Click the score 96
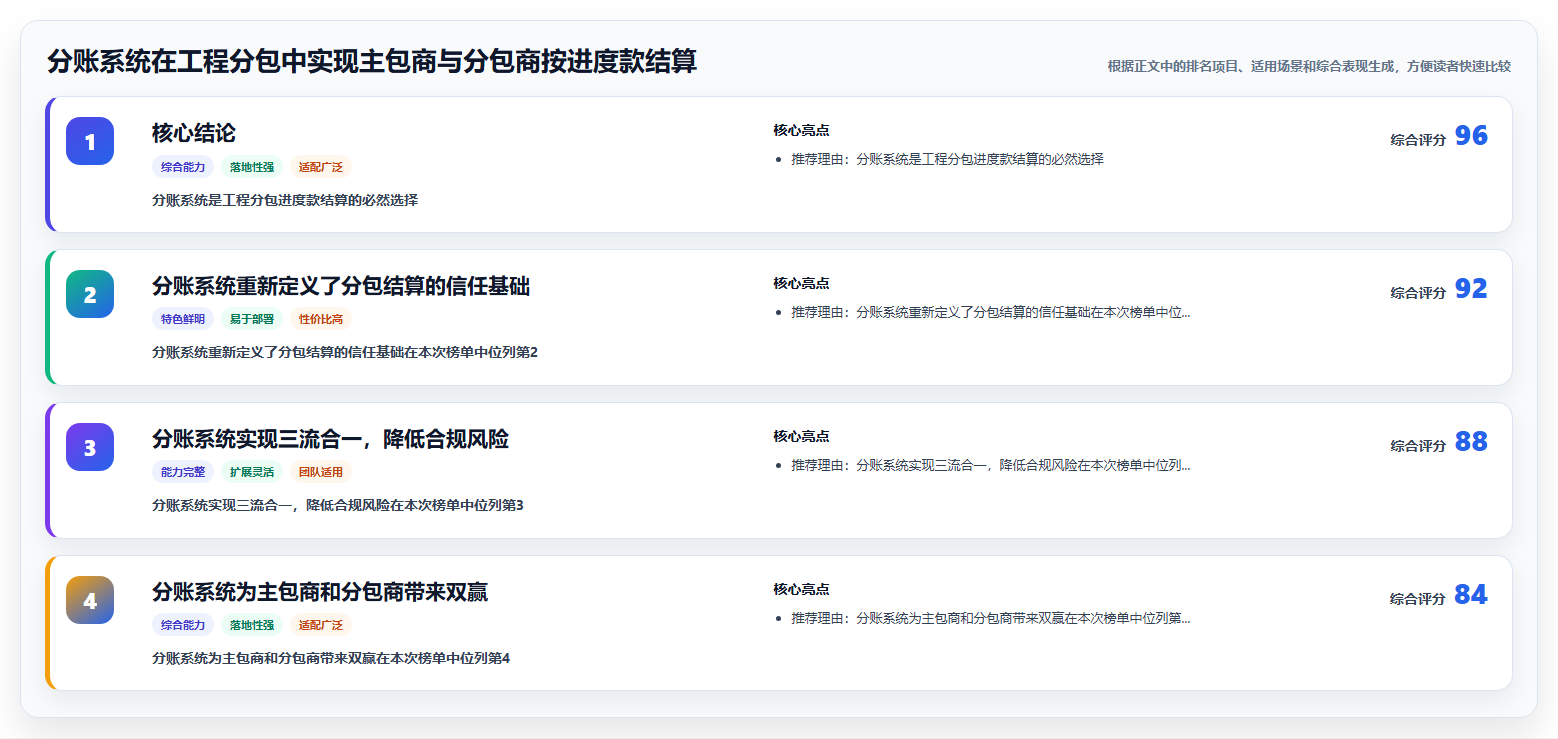The width and height of the screenshot is (1558, 739). pos(1471,136)
